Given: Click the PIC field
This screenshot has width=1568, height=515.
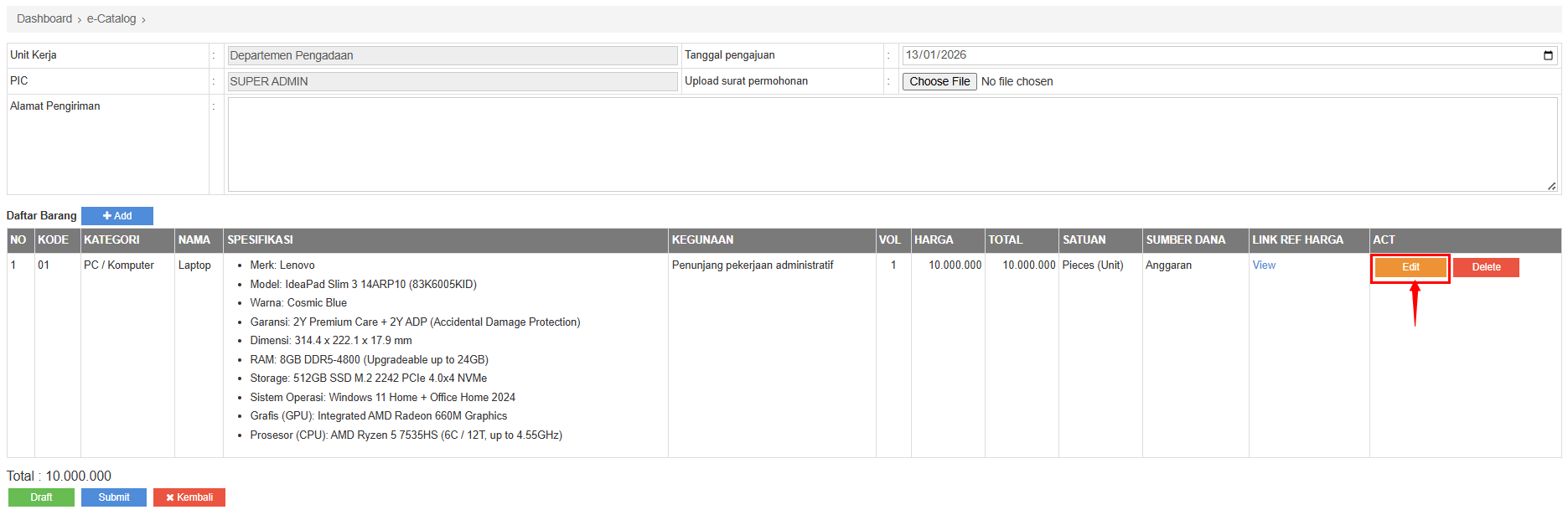Looking at the screenshot, I should 453,81.
